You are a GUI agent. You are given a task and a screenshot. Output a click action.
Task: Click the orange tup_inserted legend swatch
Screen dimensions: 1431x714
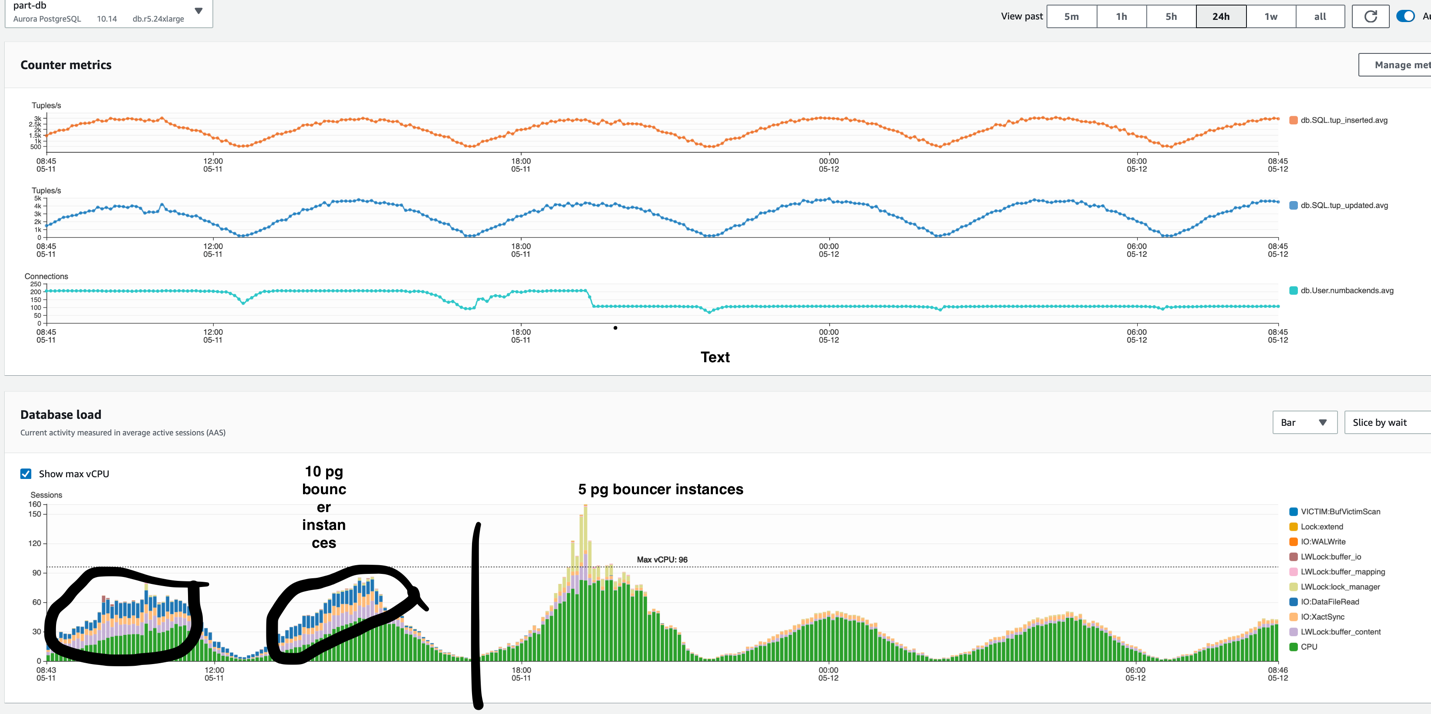pos(1293,120)
